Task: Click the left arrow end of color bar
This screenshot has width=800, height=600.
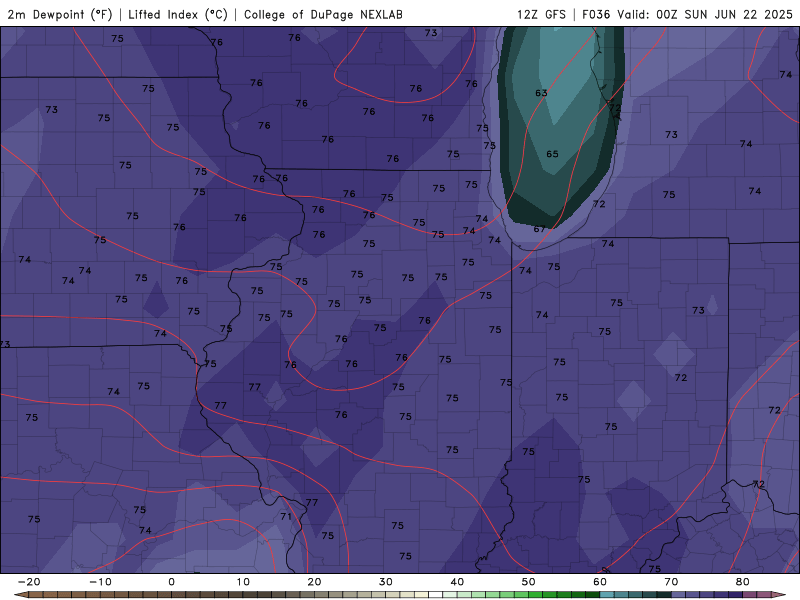Action: tap(20, 595)
